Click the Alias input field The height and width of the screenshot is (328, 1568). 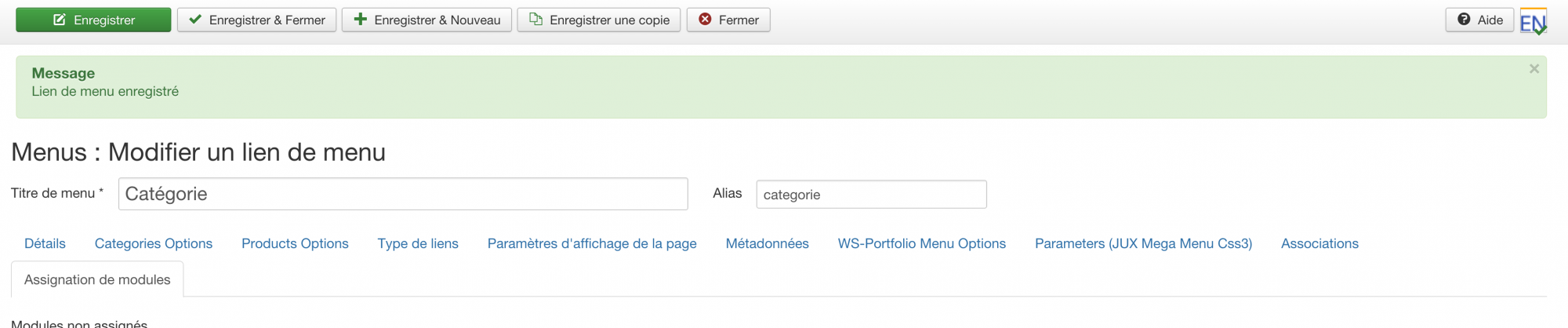tap(871, 195)
